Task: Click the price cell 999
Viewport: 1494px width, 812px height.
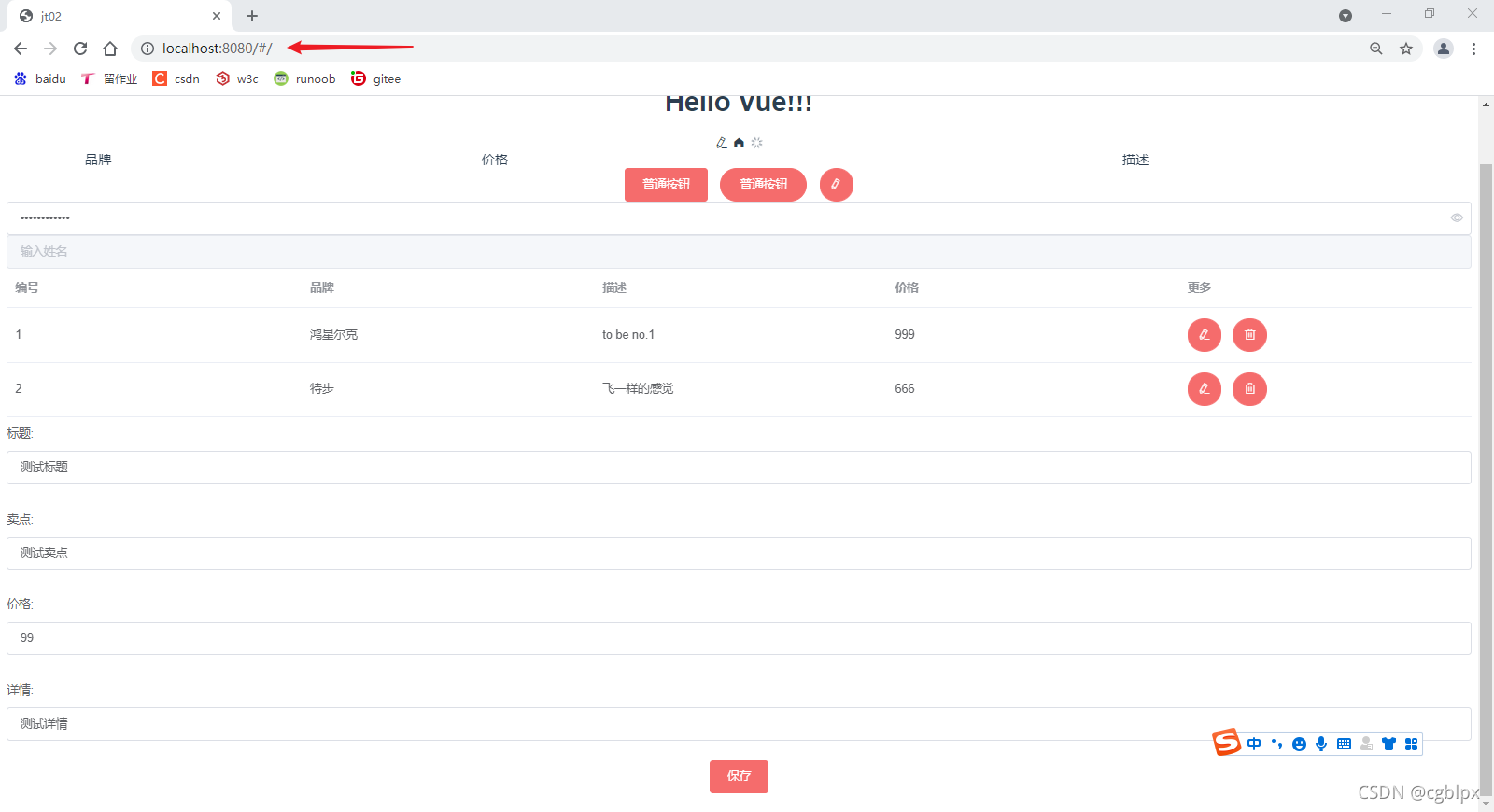Action: click(x=905, y=334)
